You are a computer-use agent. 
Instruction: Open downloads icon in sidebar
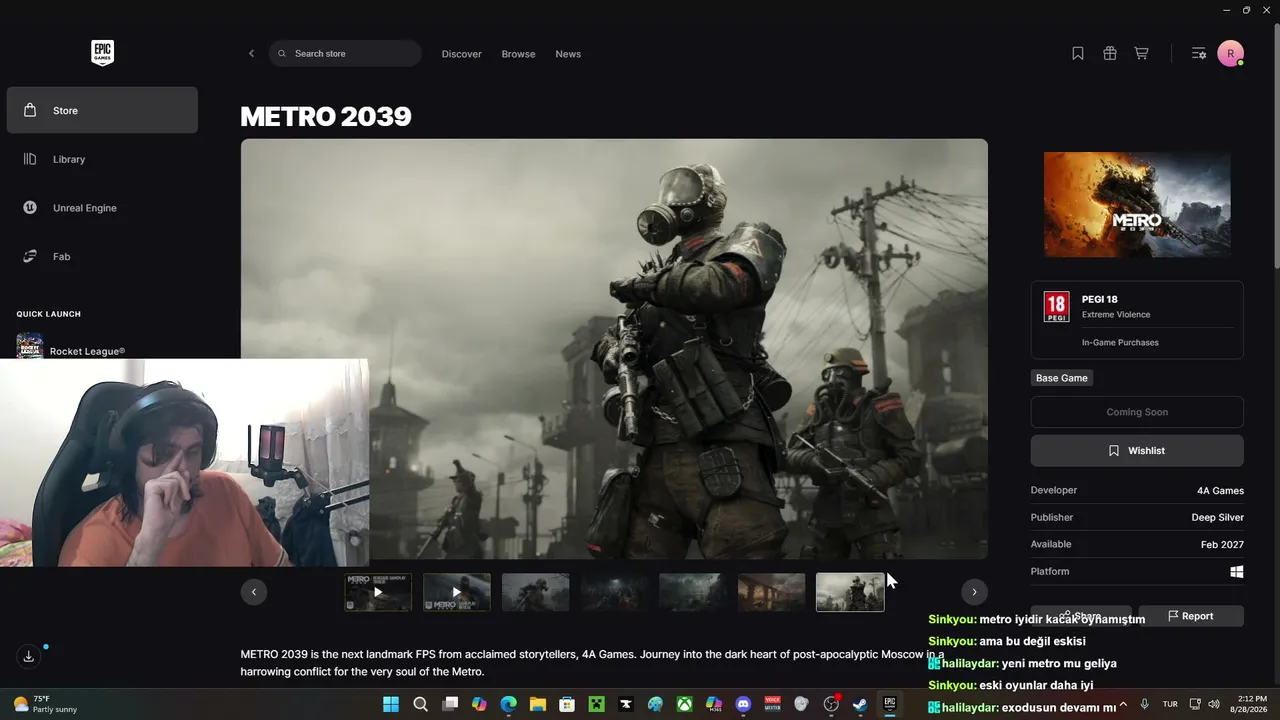[x=29, y=656]
